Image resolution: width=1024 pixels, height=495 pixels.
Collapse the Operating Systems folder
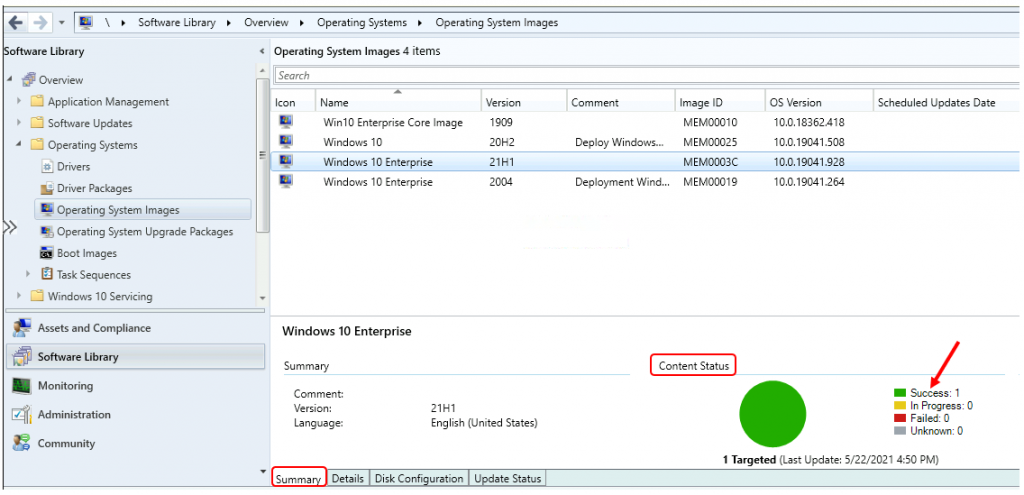[19, 144]
